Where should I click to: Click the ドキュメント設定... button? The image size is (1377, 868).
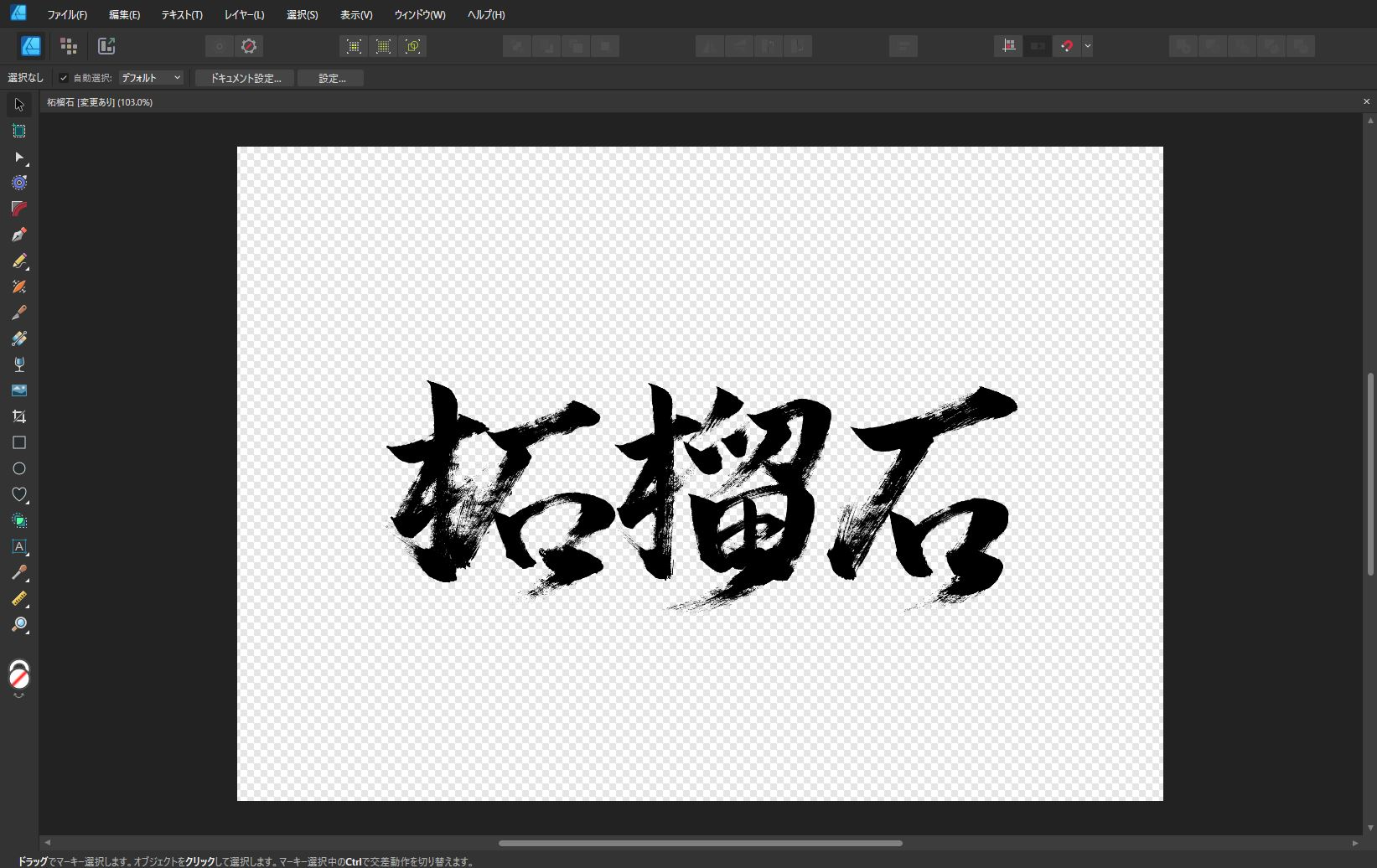(x=245, y=78)
